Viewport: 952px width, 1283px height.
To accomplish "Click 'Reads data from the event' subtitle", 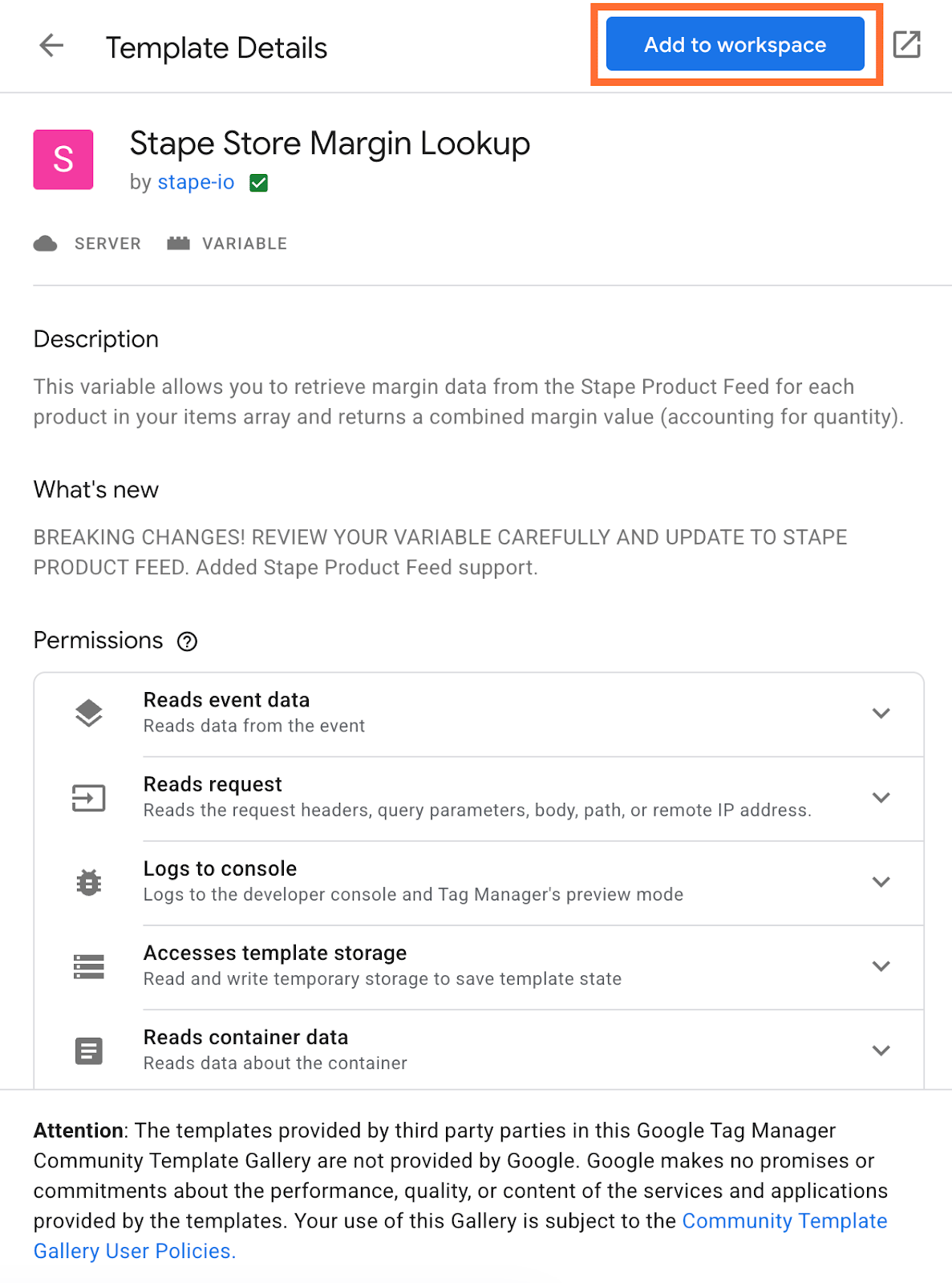I will [254, 726].
